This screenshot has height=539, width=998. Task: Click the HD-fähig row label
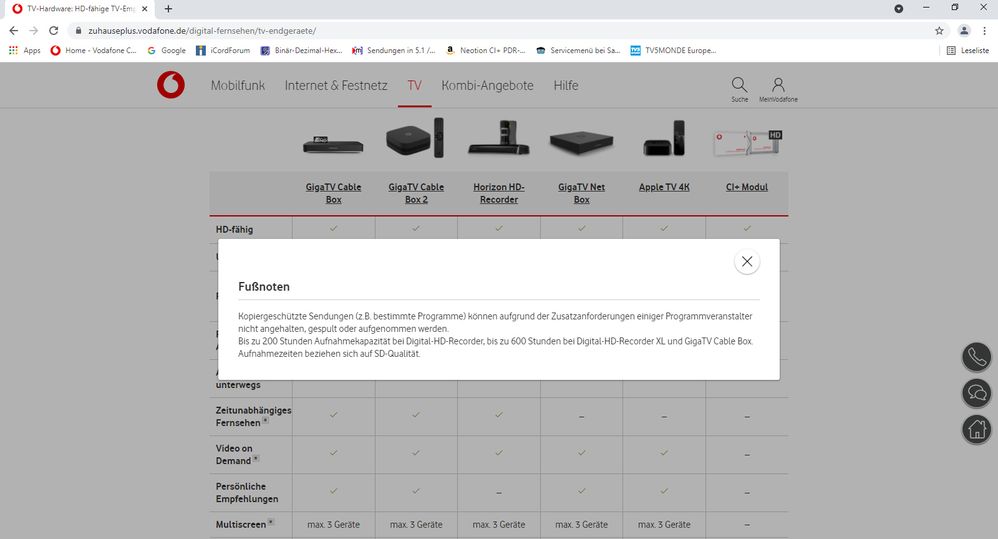tap(234, 229)
